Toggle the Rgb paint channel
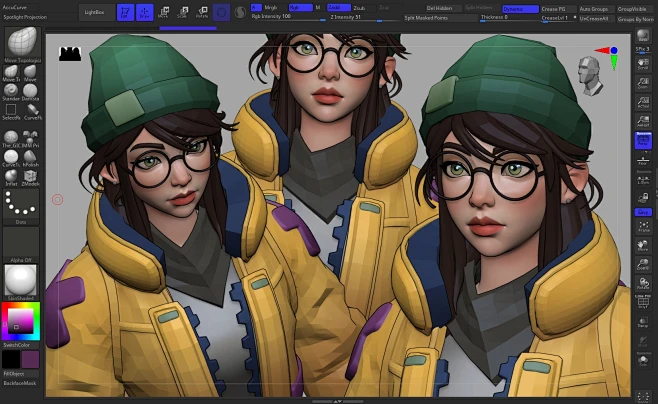Viewport: 658px width, 404px height. click(300, 8)
